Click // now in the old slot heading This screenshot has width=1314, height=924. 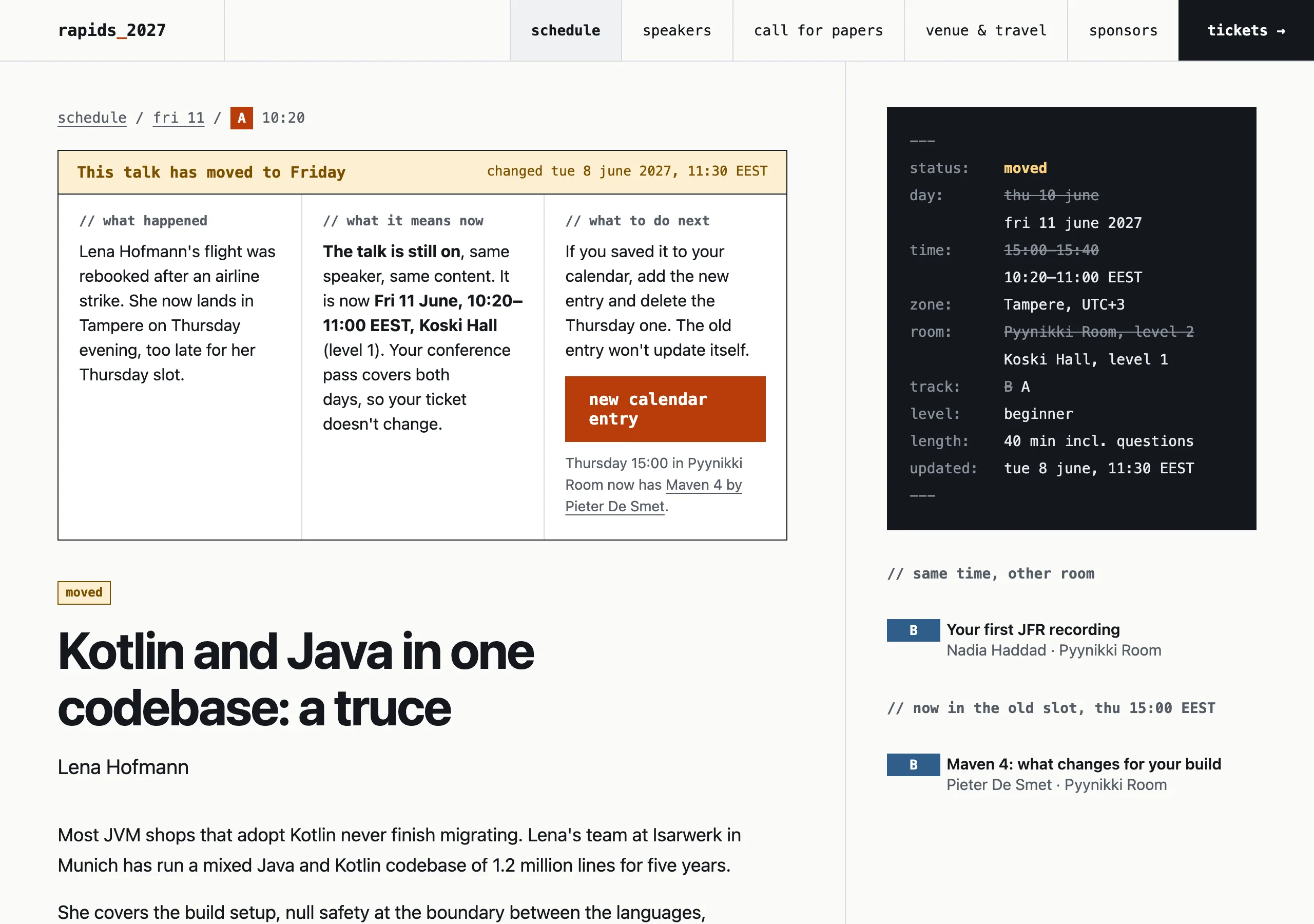coord(1051,708)
